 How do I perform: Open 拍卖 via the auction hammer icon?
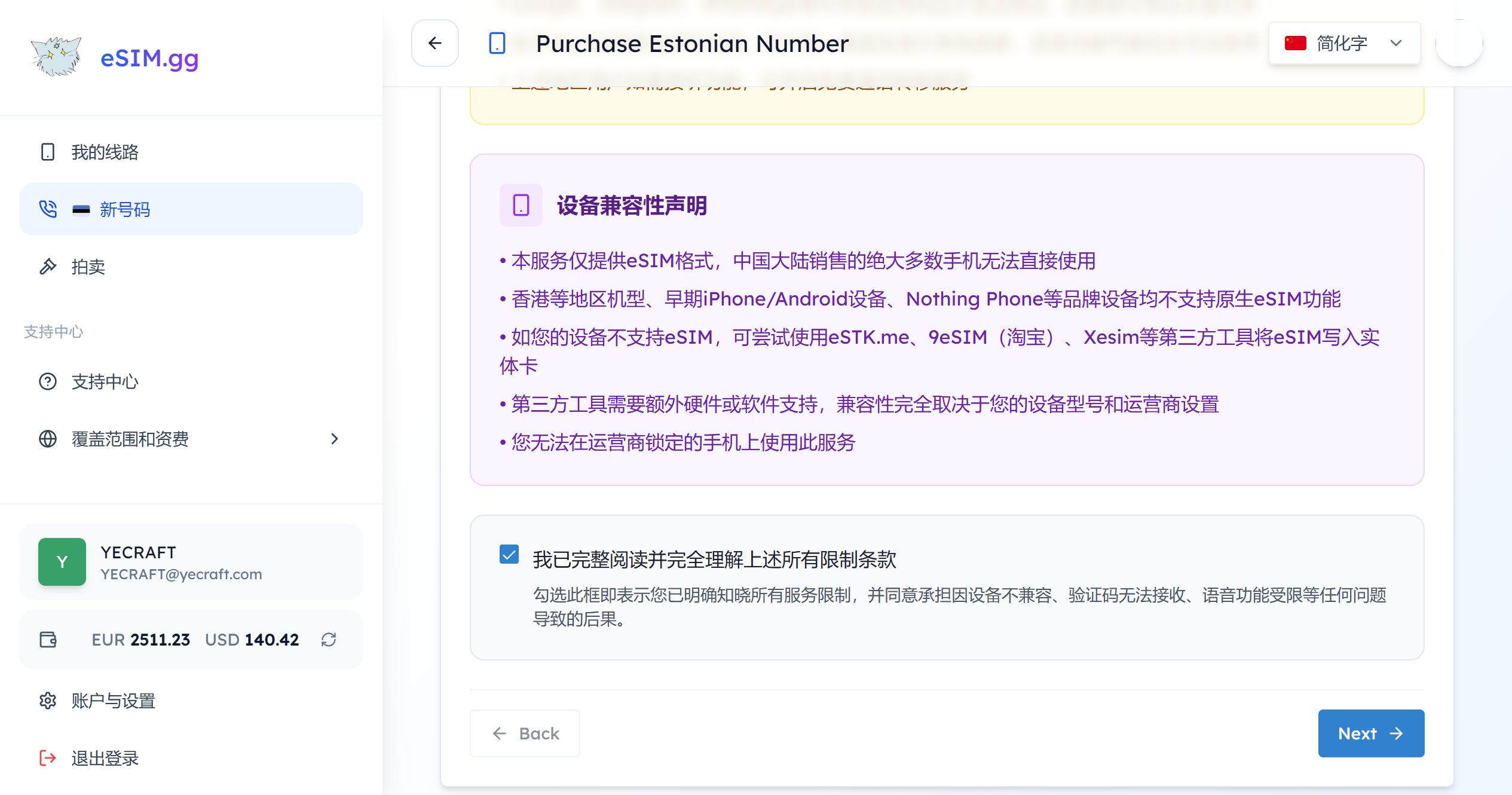[x=47, y=267]
